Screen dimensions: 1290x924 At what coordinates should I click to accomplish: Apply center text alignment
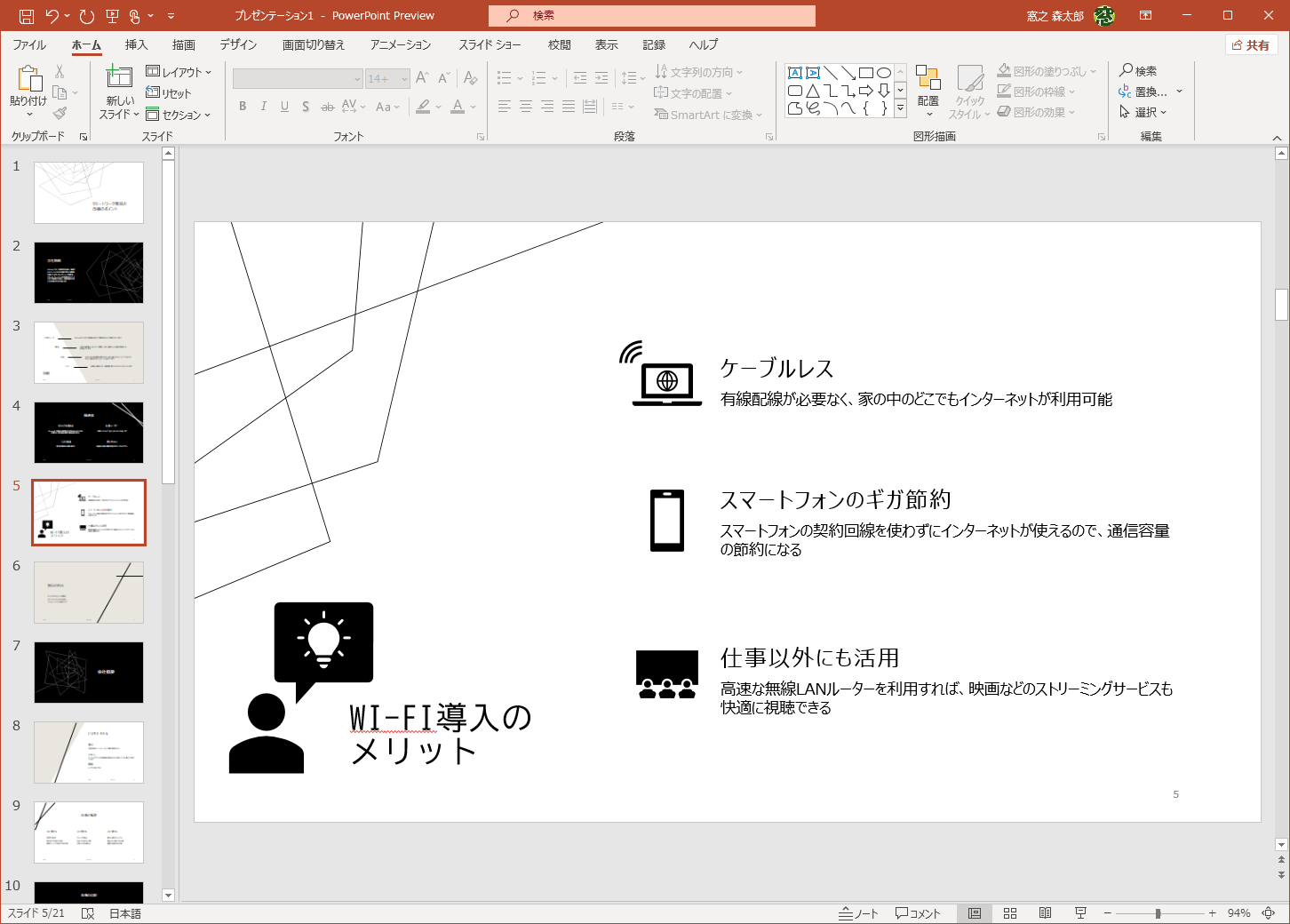[x=525, y=107]
